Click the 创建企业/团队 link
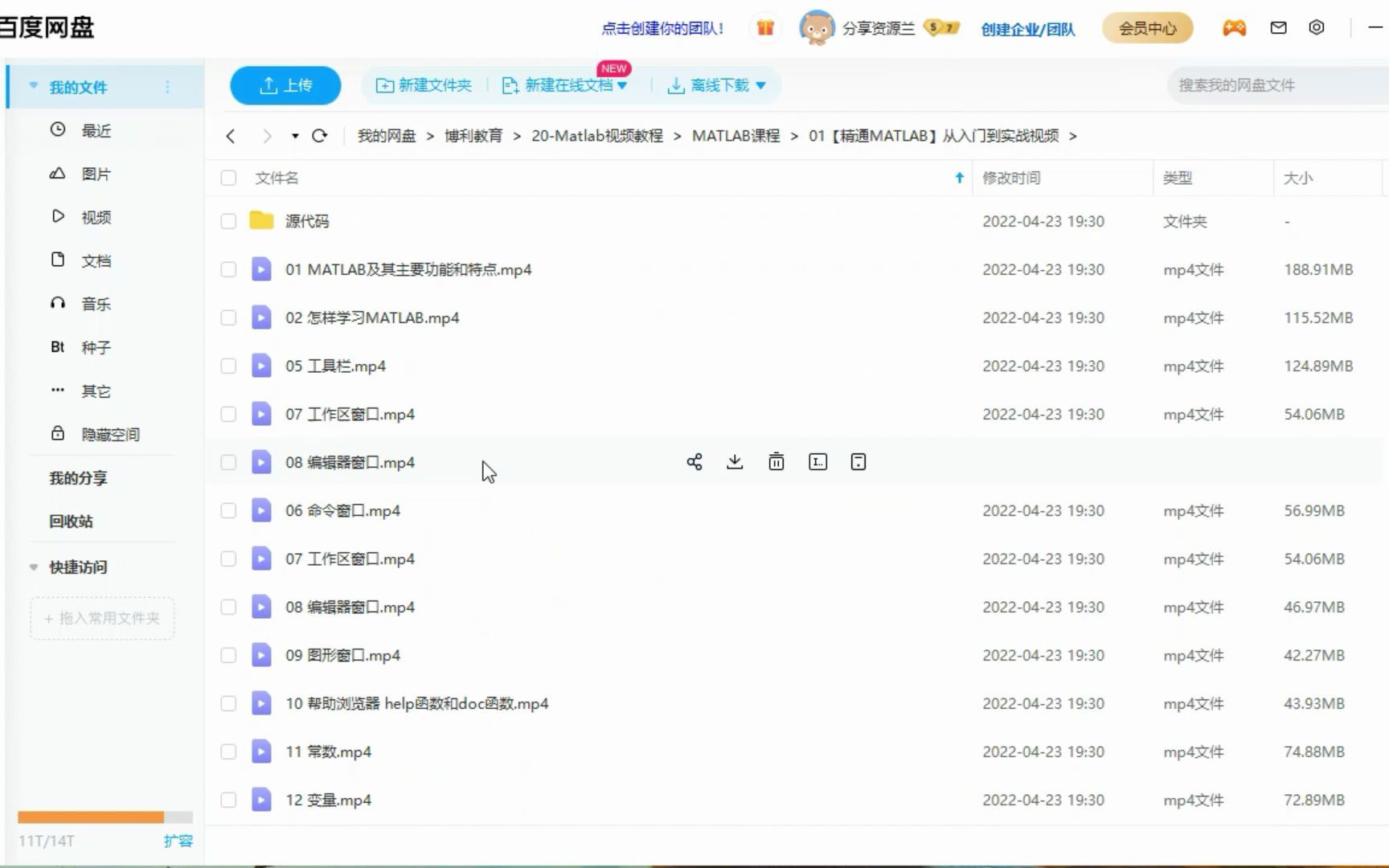The height and width of the screenshot is (868, 1389). (1027, 29)
